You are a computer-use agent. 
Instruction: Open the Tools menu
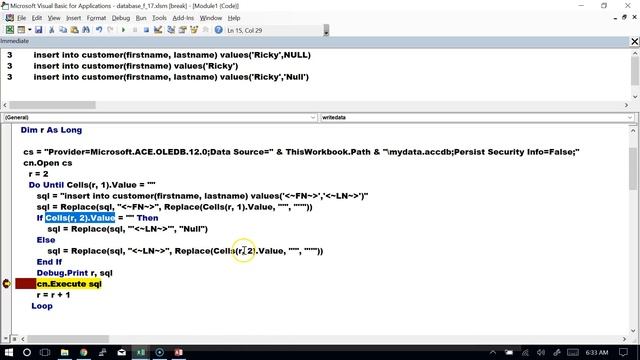pos(159,18)
